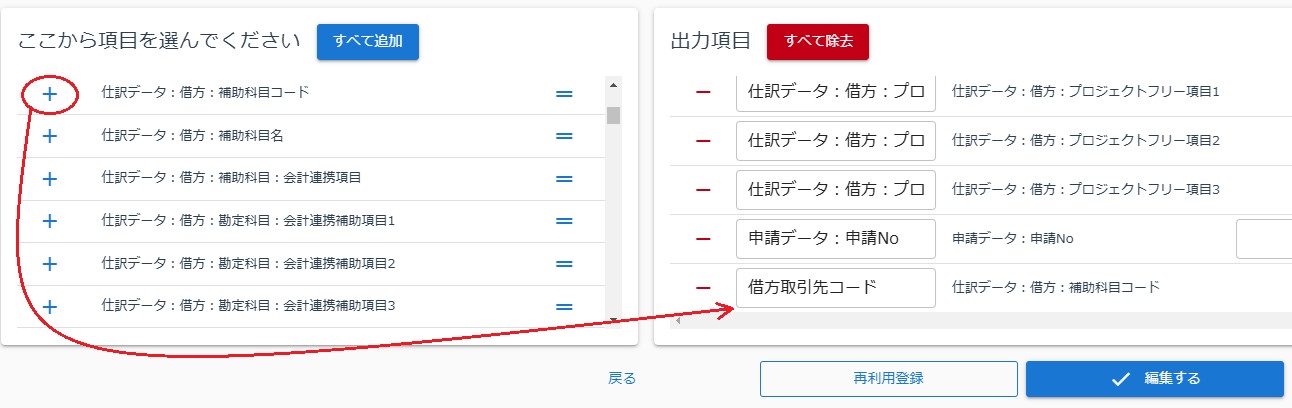Viewport: 1292px width, 408px height.
Task: Click the 戻る link
Action: 622,379
